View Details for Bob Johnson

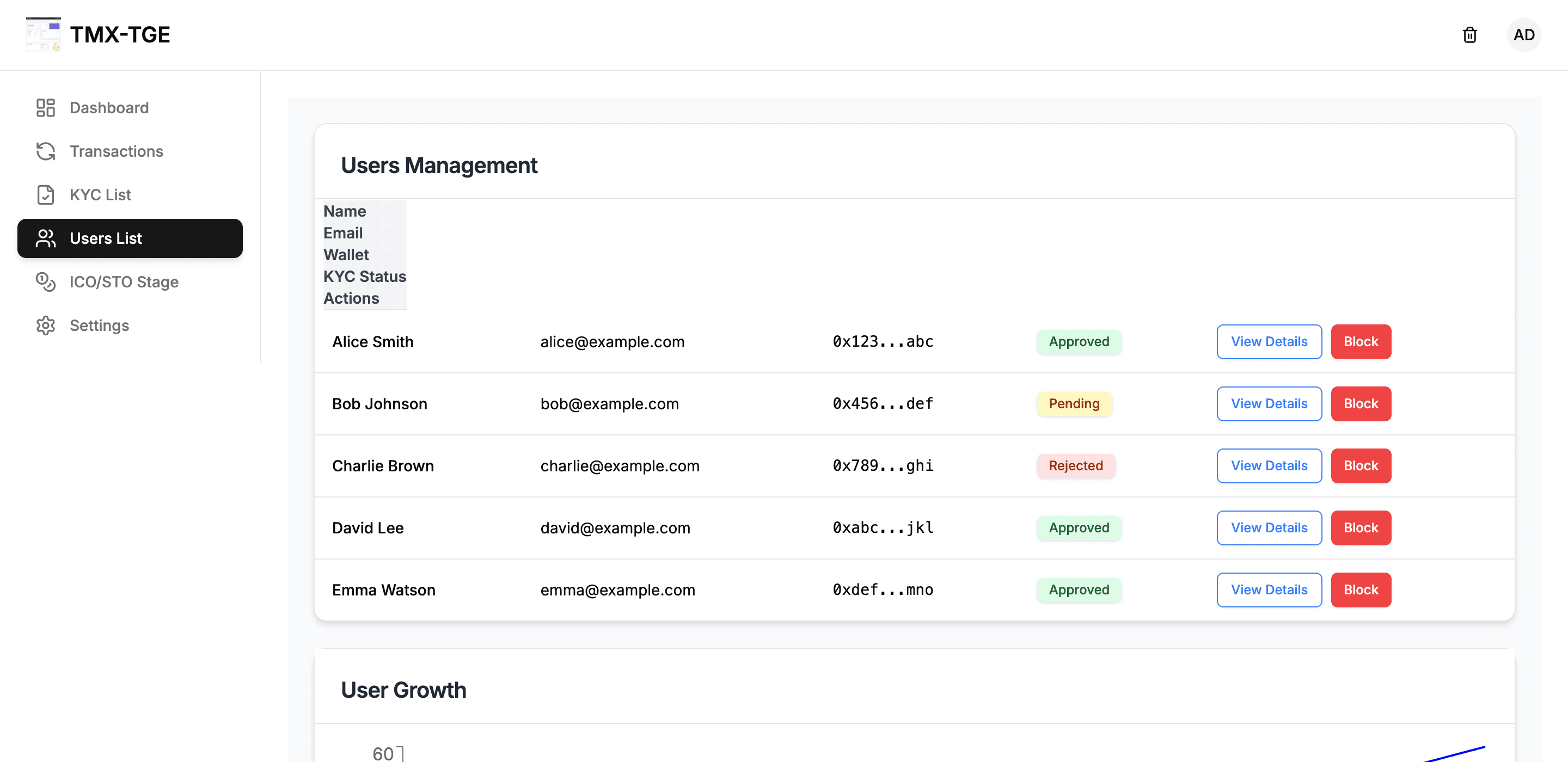click(1269, 403)
